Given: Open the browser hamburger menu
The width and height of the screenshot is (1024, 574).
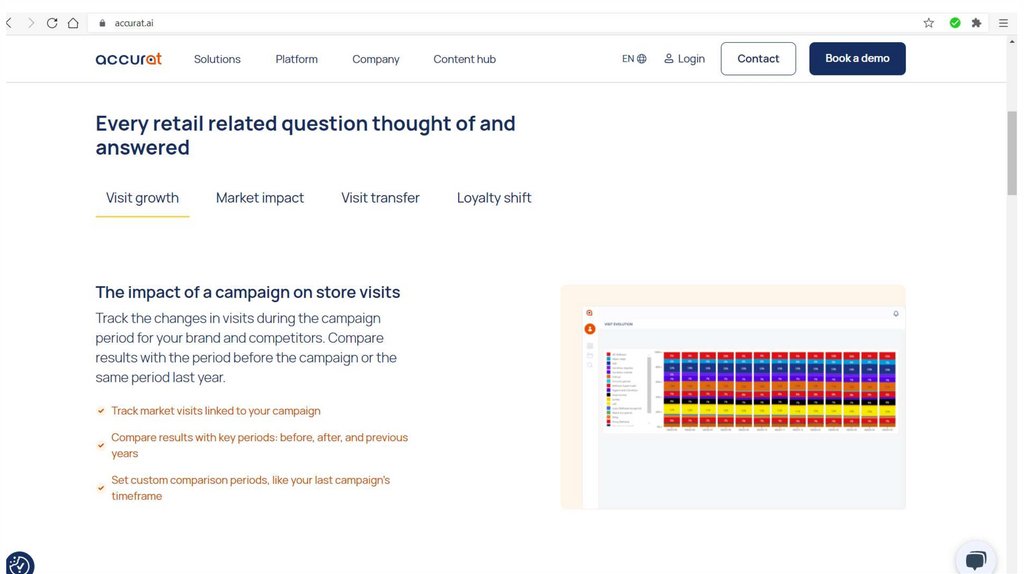Looking at the screenshot, I should (x=1002, y=23).
